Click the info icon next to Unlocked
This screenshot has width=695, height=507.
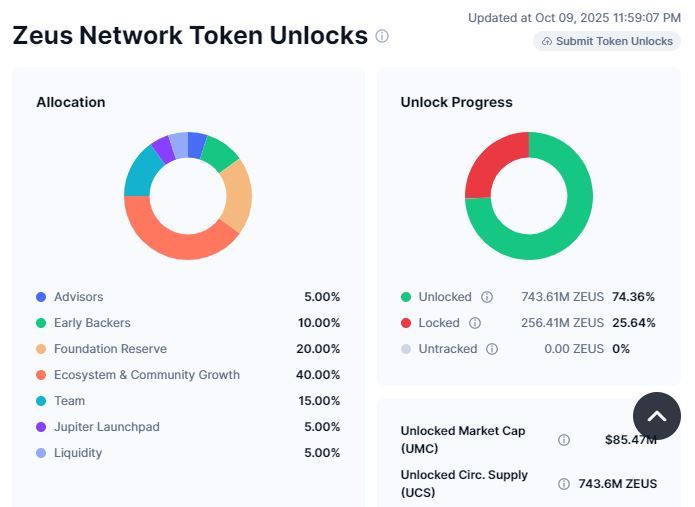click(487, 297)
